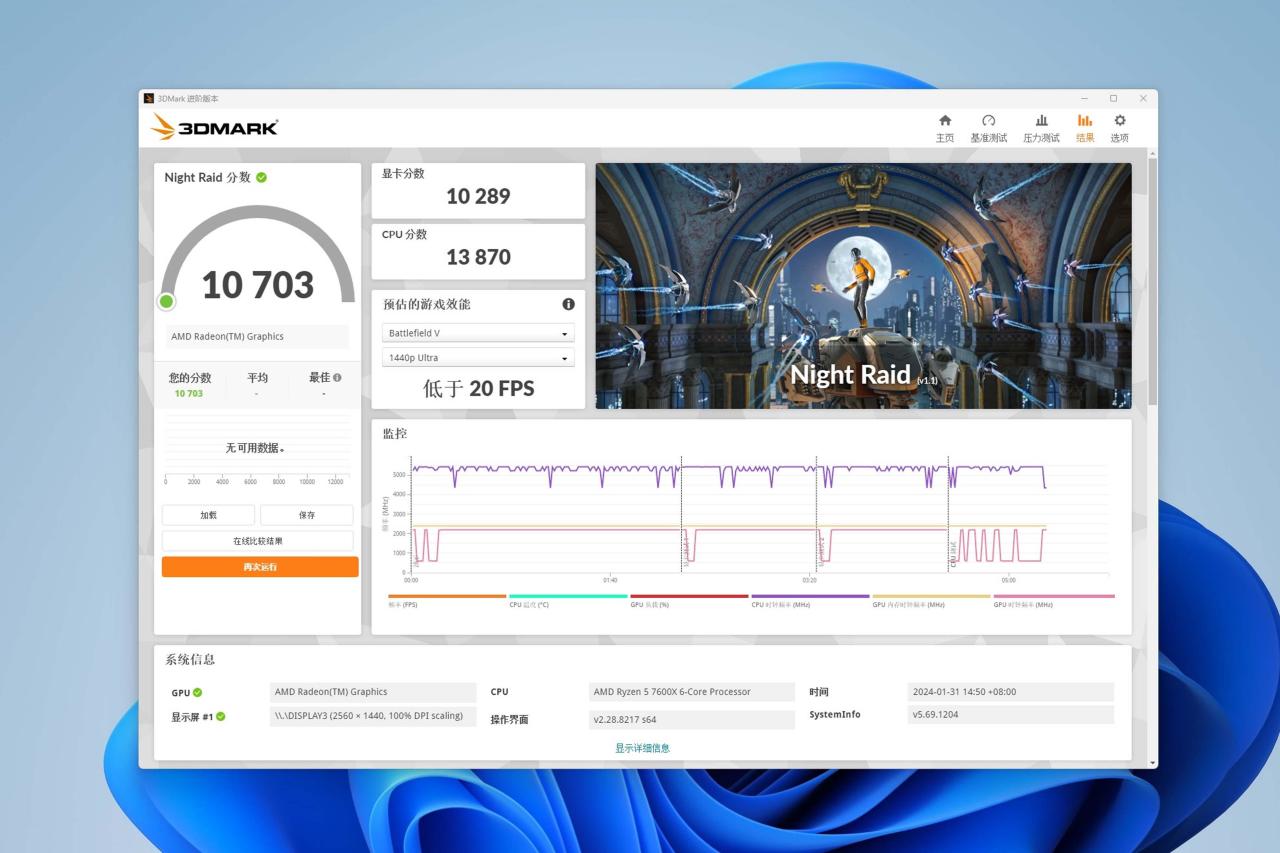Image resolution: width=1280 pixels, height=853 pixels.
Task: Click the 低于 20 FPS estimate text
Action: (478, 389)
